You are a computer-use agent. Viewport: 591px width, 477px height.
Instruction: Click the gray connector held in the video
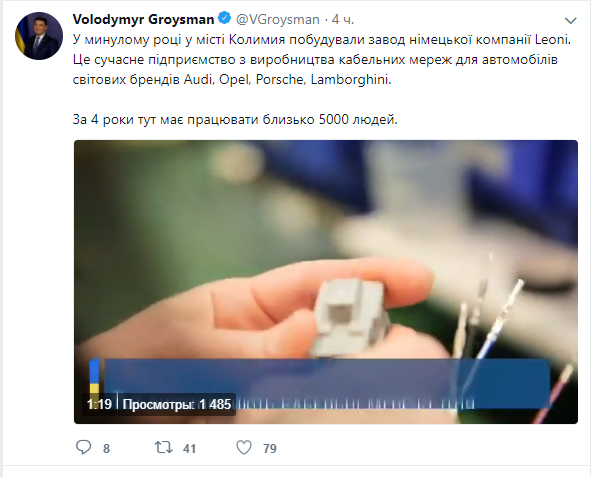click(351, 317)
